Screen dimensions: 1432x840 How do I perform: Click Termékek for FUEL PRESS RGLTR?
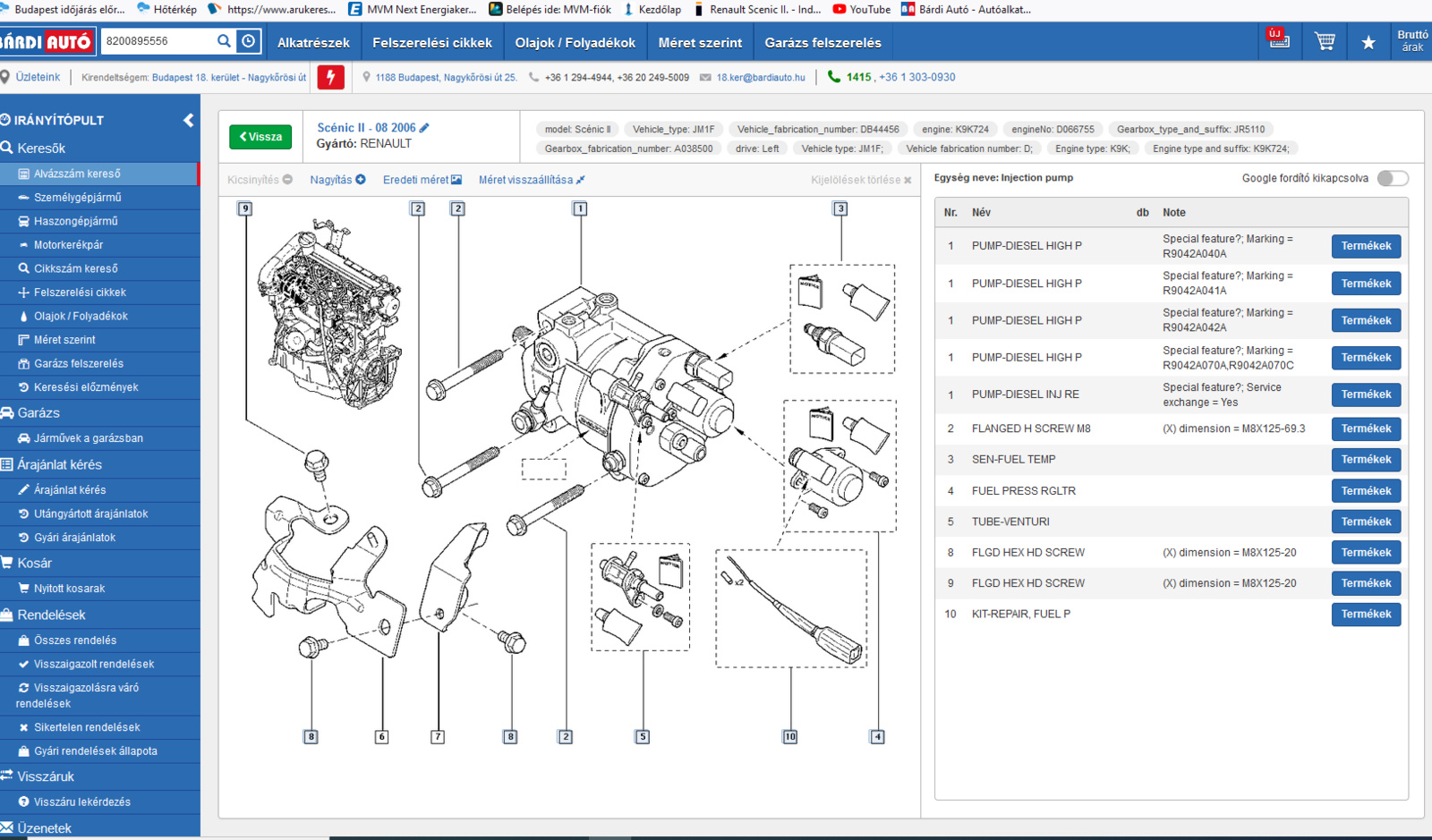pyautogui.click(x=1366, y=491)
